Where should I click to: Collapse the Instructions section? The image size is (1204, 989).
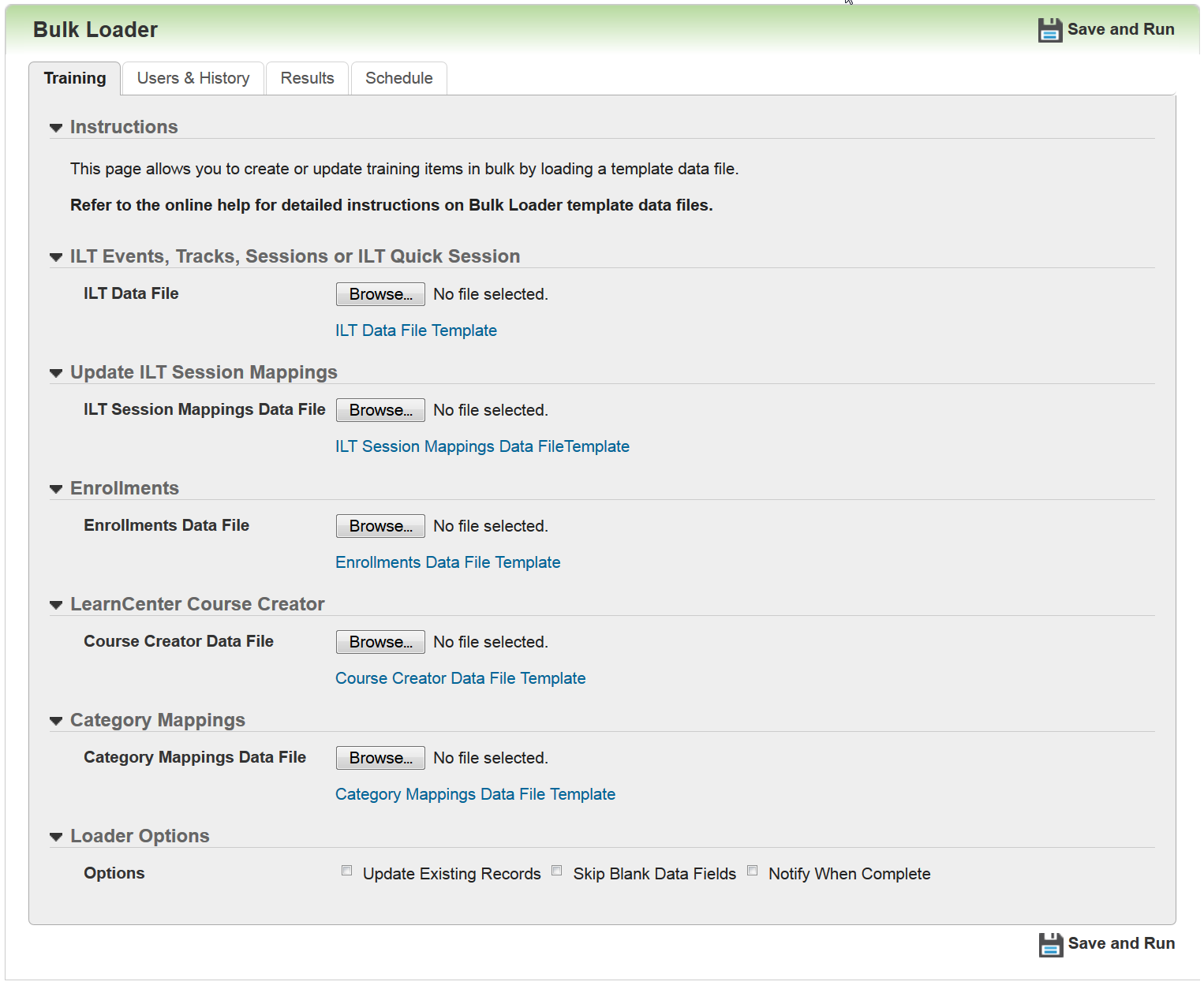click(x=56, y=128)
